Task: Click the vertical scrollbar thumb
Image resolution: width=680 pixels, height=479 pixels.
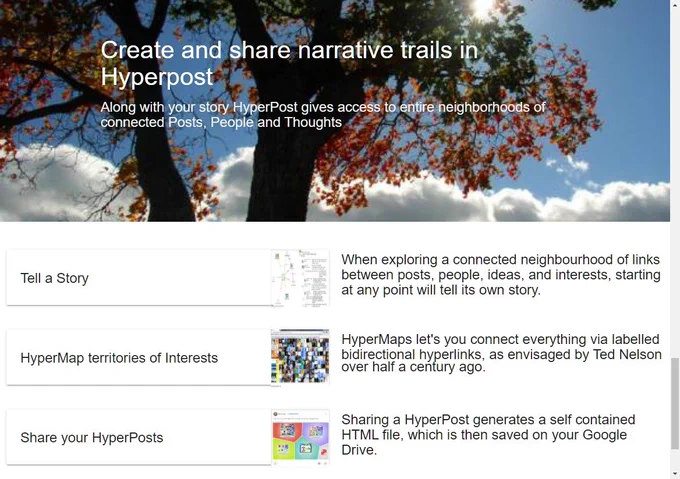Action: [675, 404]
